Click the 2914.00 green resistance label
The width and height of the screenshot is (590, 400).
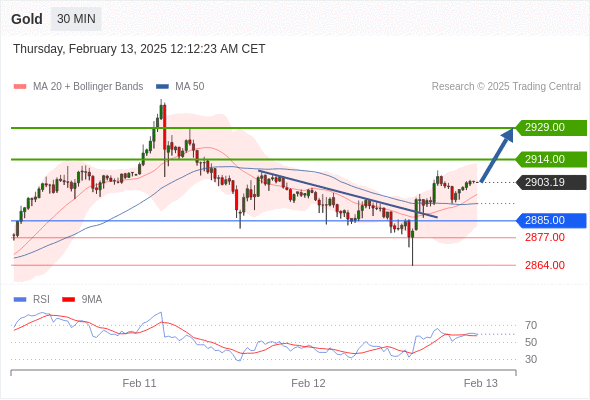[x=551, y=160]
